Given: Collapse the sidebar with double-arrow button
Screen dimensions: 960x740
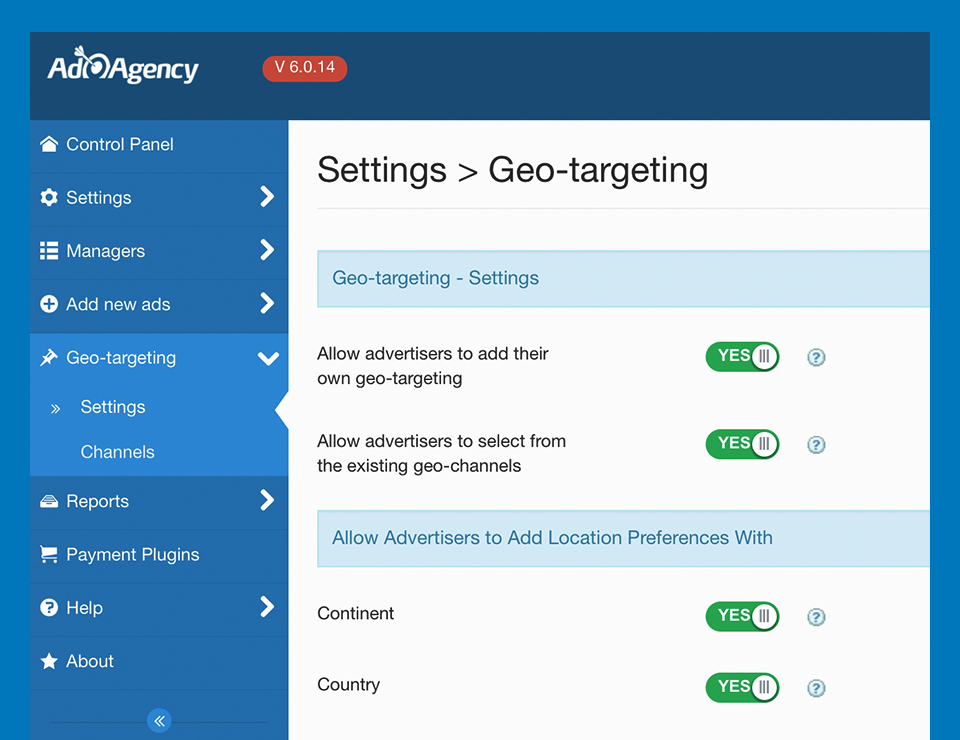Looking at the screenshot, I should pyautogui.click(x=159, y=721).
